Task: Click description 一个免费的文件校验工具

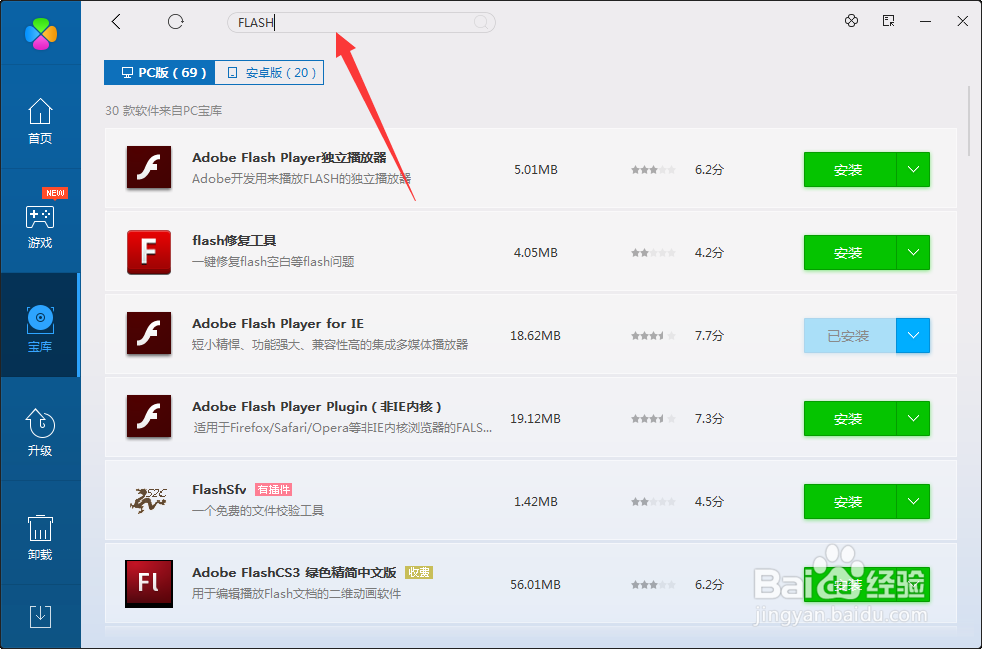Action: pyautogui.click(x=258, y=511)
